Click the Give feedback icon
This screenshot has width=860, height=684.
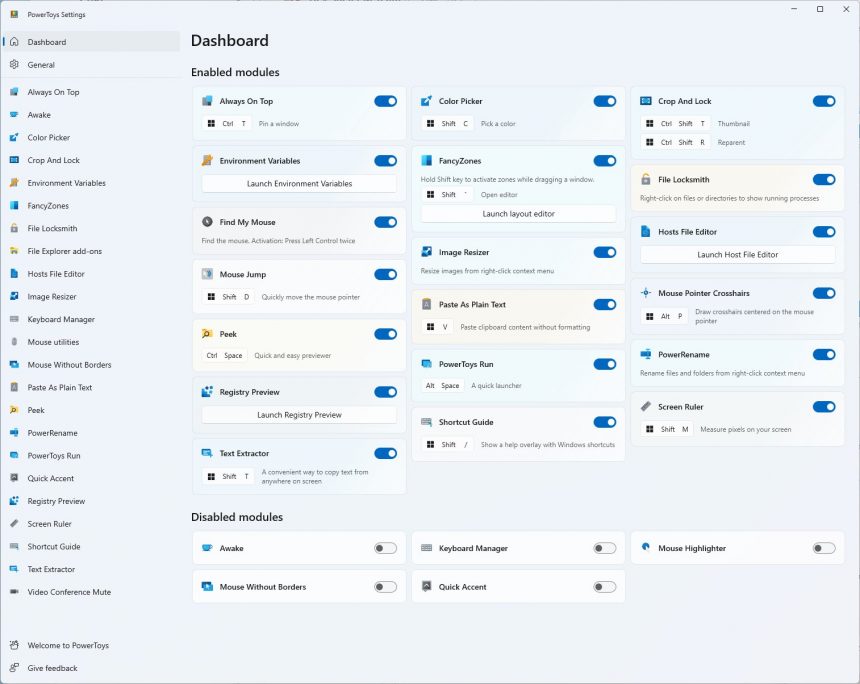pos(14,668)
